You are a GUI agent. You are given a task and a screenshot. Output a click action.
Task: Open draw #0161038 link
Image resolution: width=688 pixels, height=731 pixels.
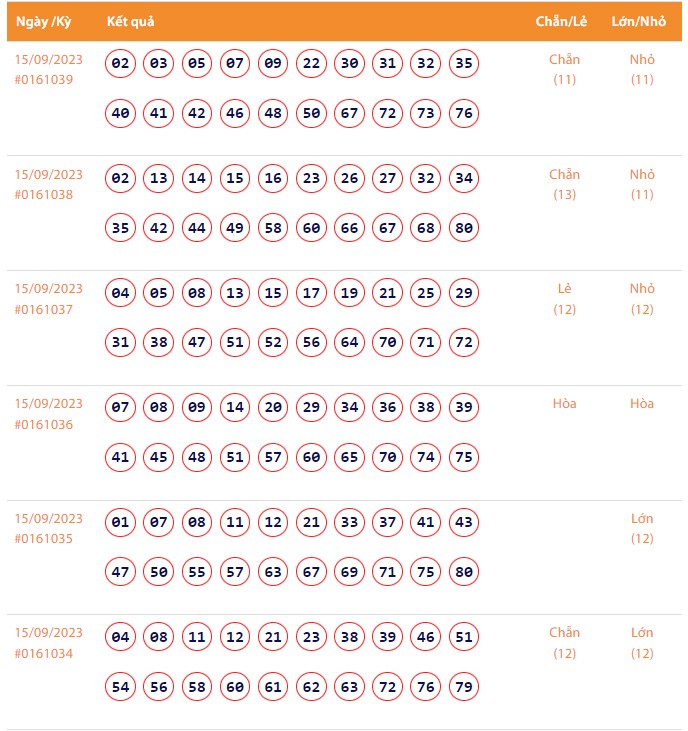tap(44, 195)
